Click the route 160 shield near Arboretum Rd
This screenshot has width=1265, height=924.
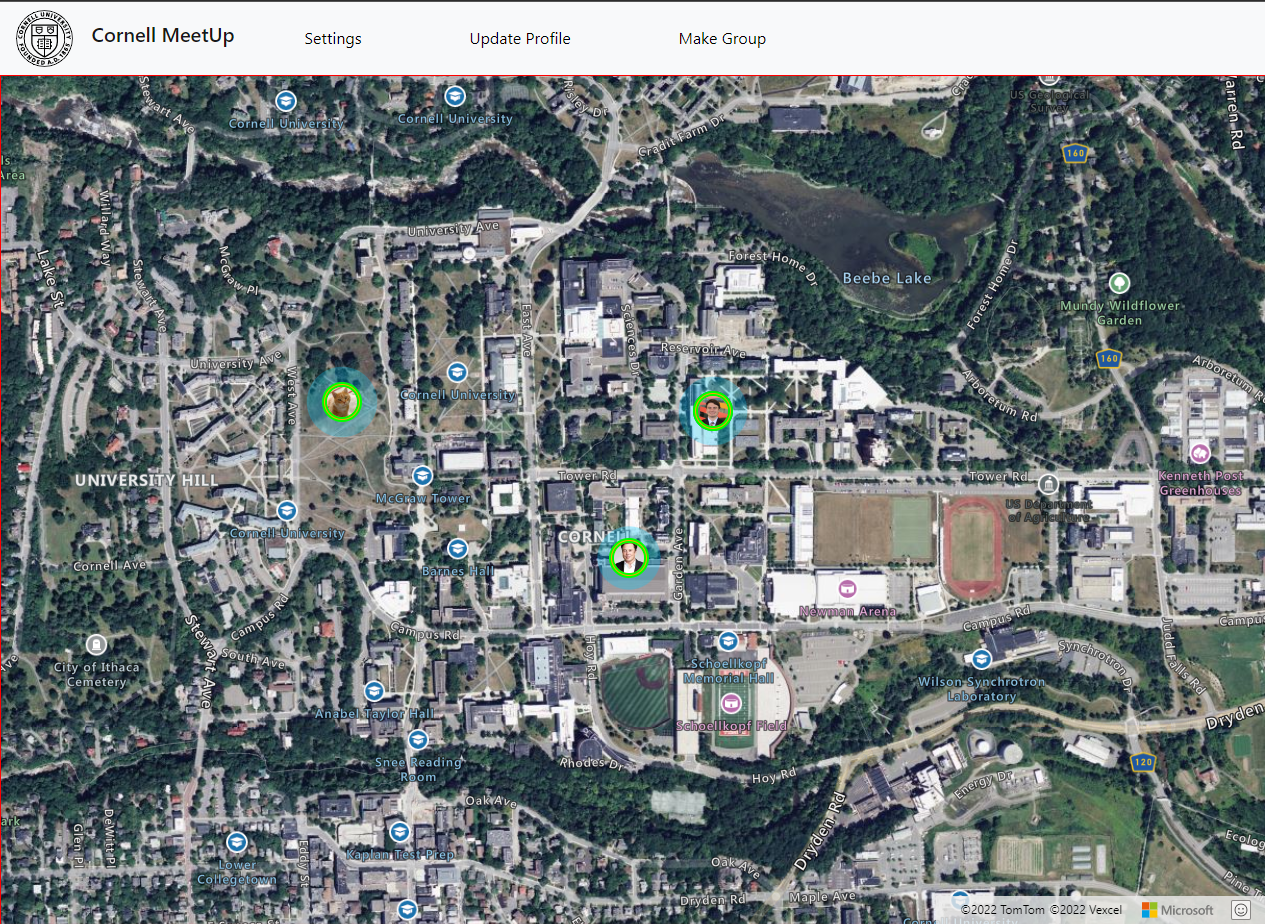pyautogui.click(x=1108, y=358)
